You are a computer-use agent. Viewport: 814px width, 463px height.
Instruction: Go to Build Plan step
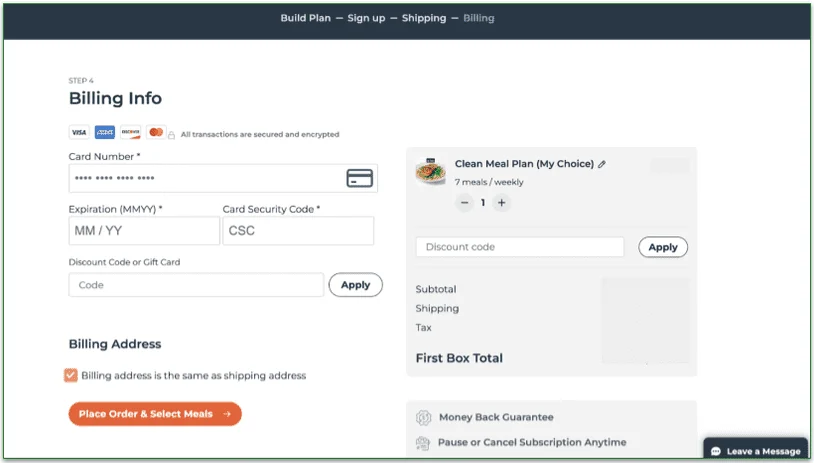point(305,18)
